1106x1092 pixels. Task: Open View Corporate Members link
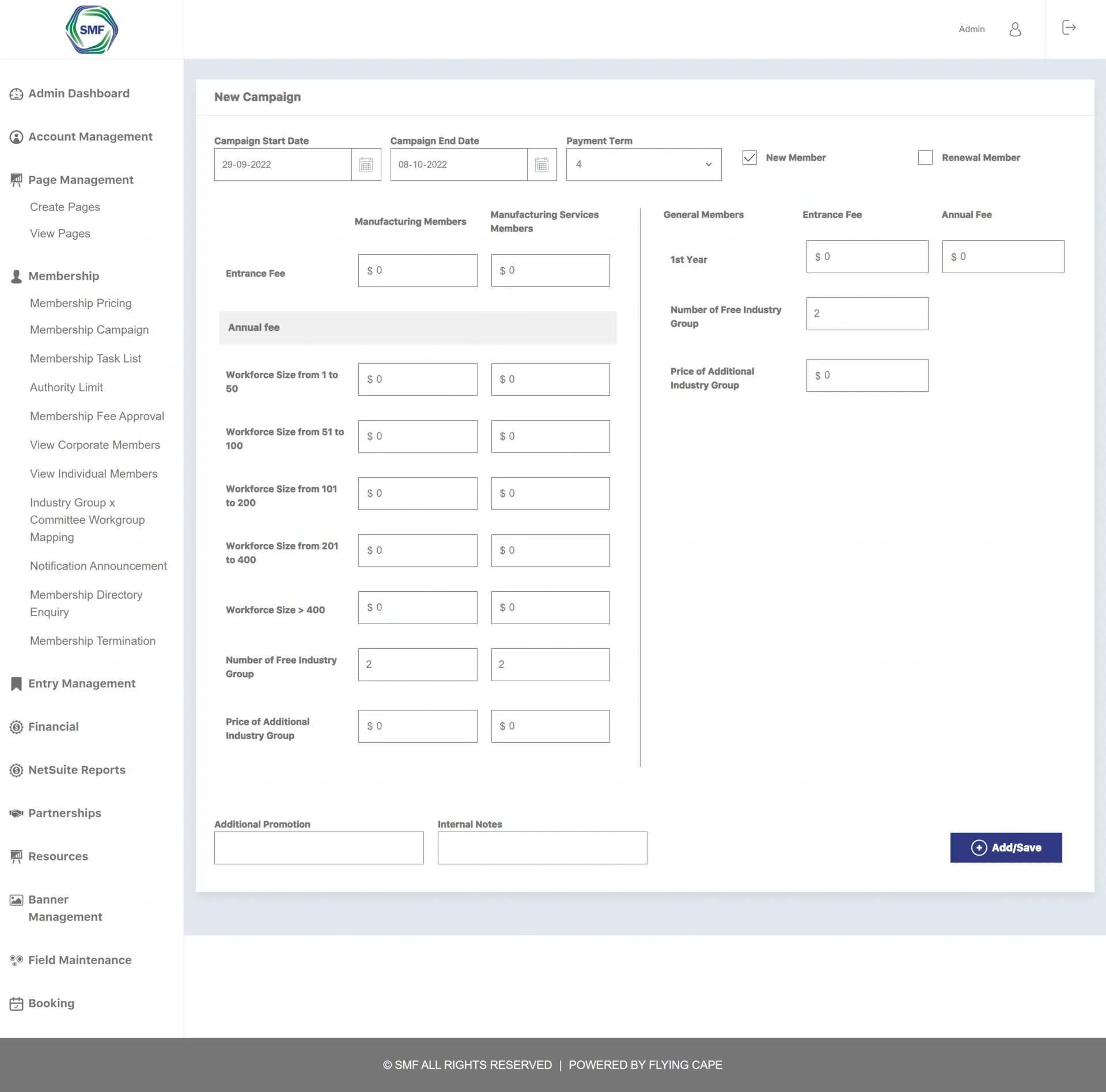tap(94, 445)
